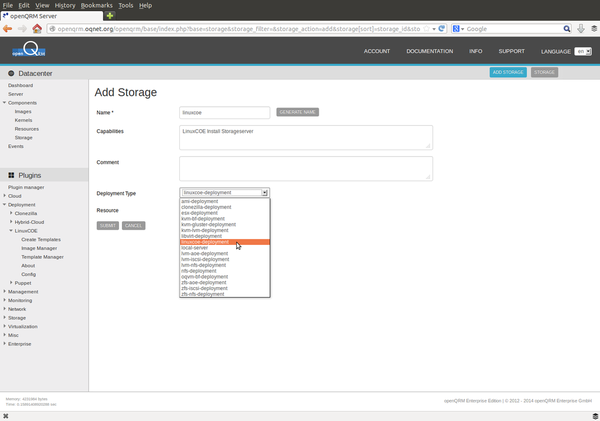
Task: Click the Google search engine icon
Action: click(456, 29)
